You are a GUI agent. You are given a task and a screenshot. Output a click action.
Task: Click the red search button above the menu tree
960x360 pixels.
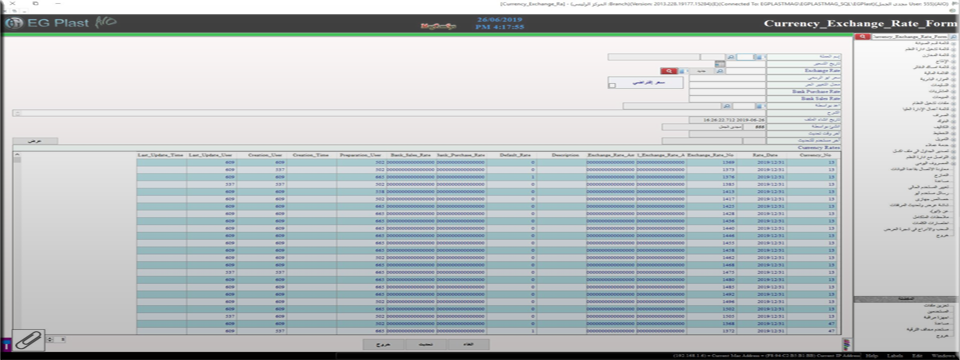pos(863,37)
